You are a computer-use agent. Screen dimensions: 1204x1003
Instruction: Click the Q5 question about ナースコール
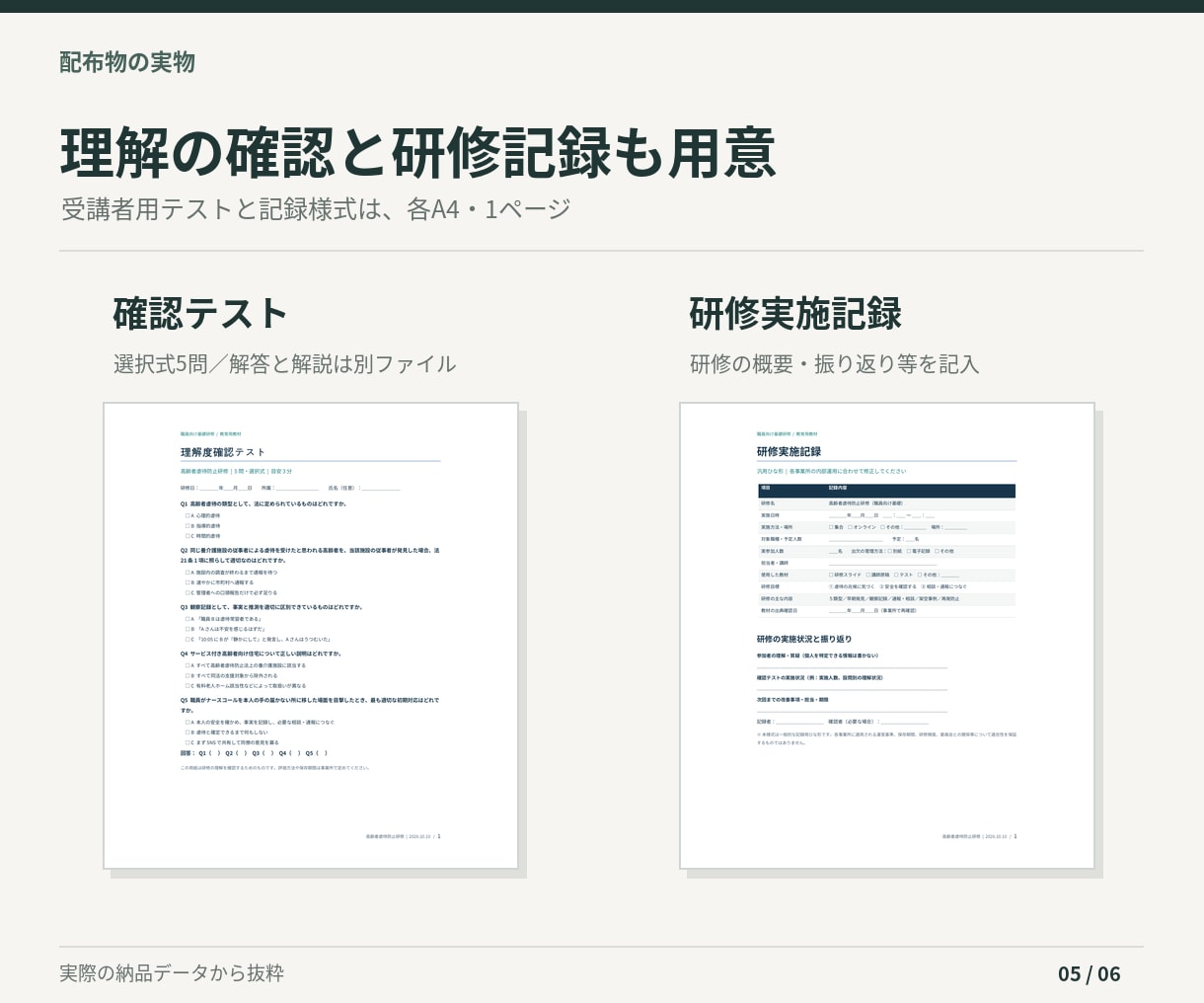click(310, 705)
